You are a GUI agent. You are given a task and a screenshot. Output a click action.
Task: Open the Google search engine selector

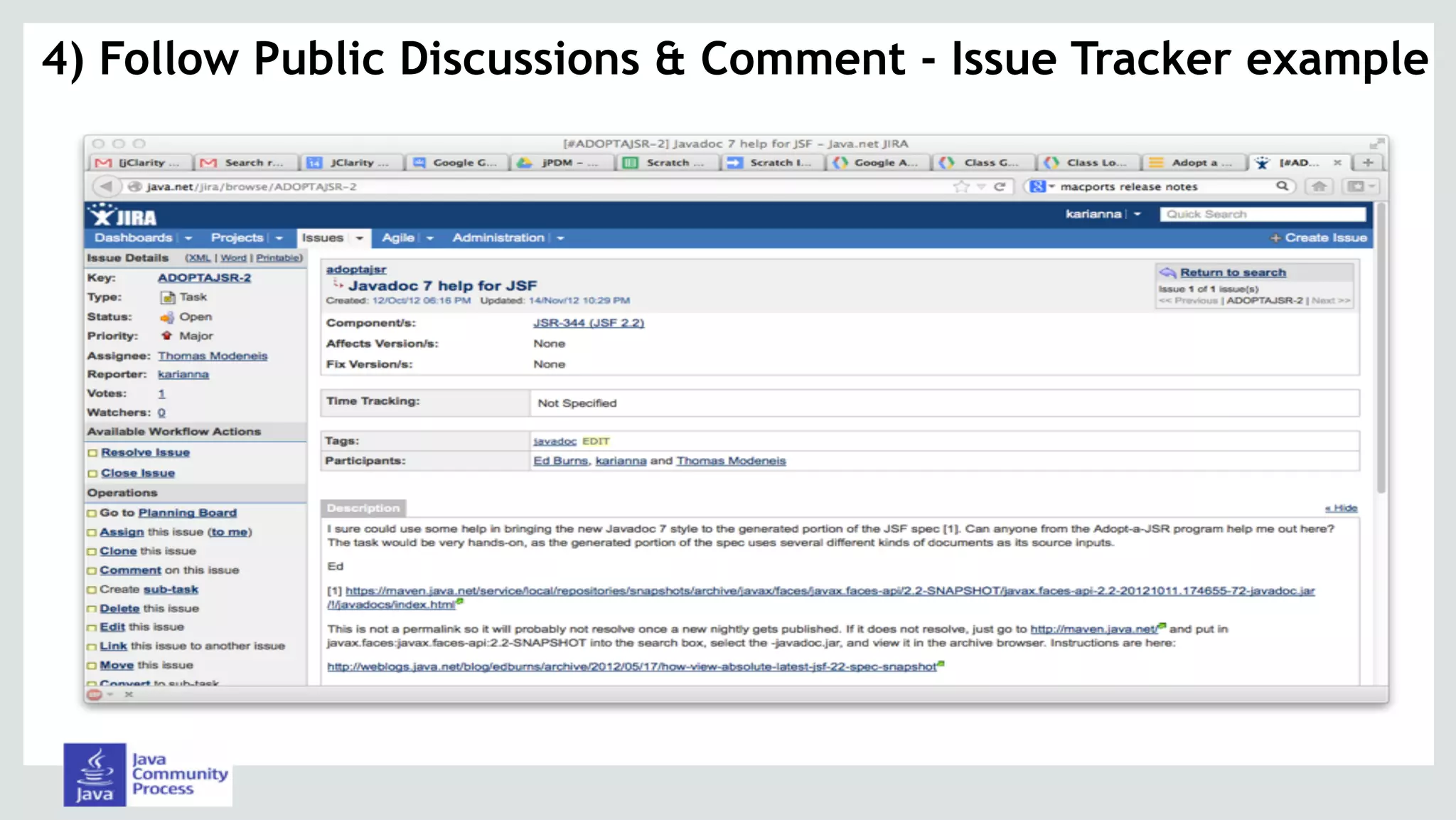(x=1042, y=186)
